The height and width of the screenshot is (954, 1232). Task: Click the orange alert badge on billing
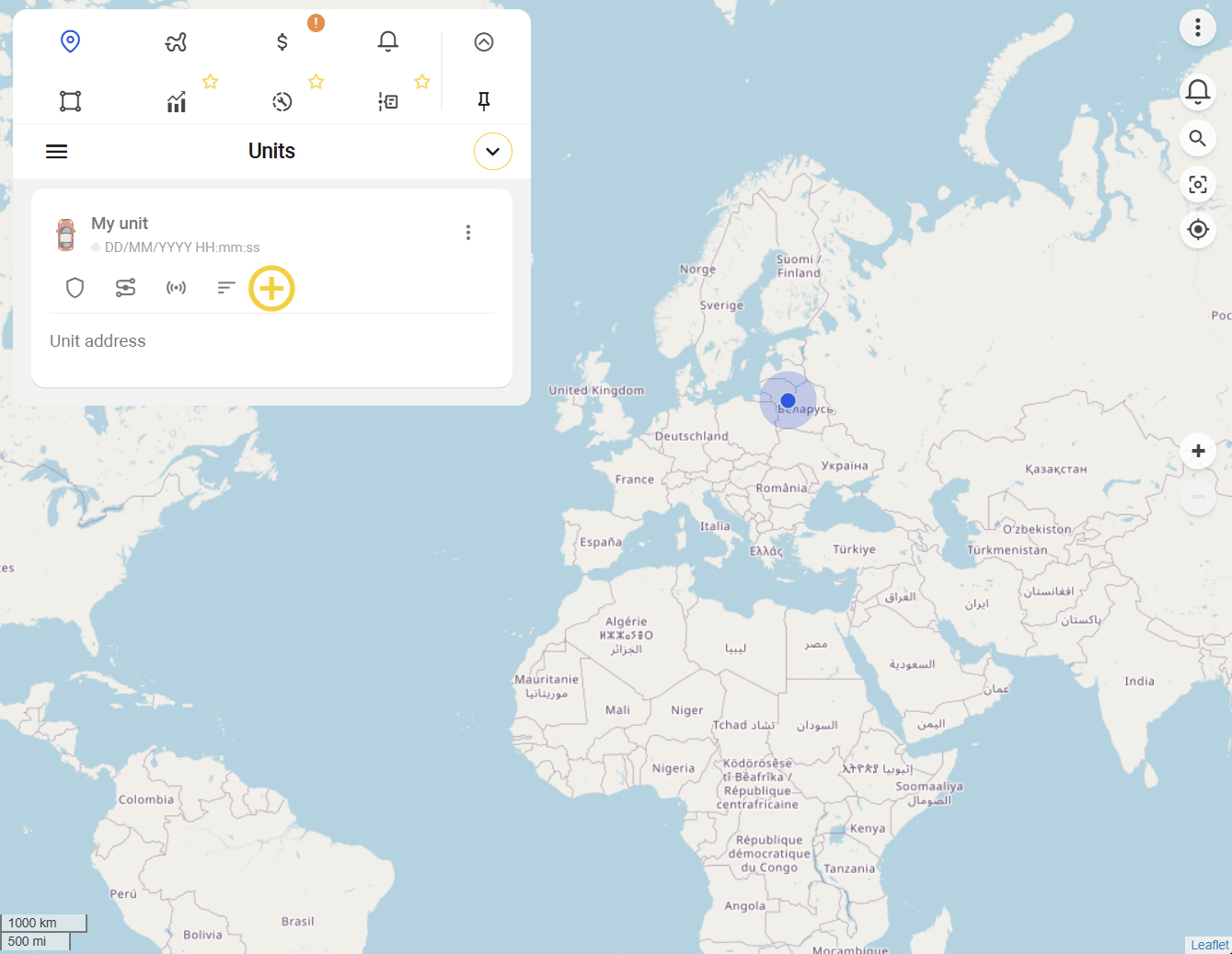coord(316,23)
